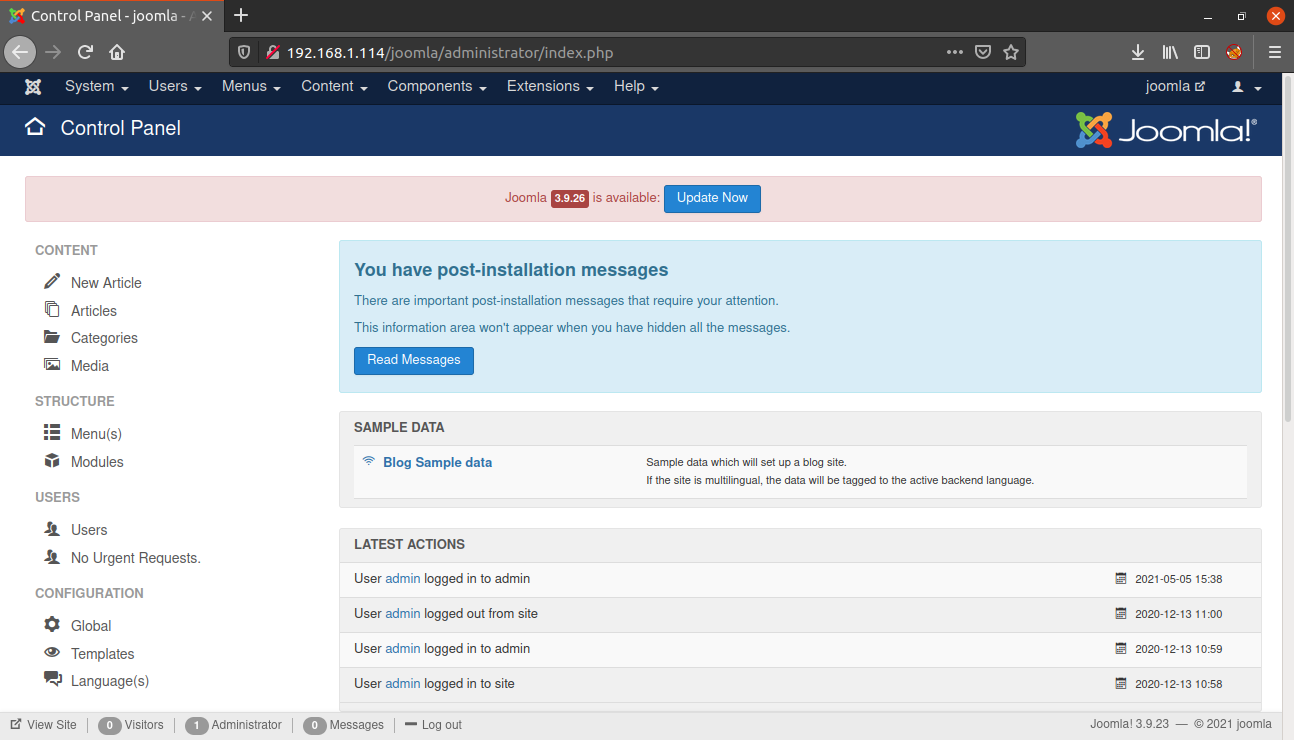This screenshot has width=1294, height=740.
Task: Expand the Menus dropdown menu
Action: coord(251,87)
